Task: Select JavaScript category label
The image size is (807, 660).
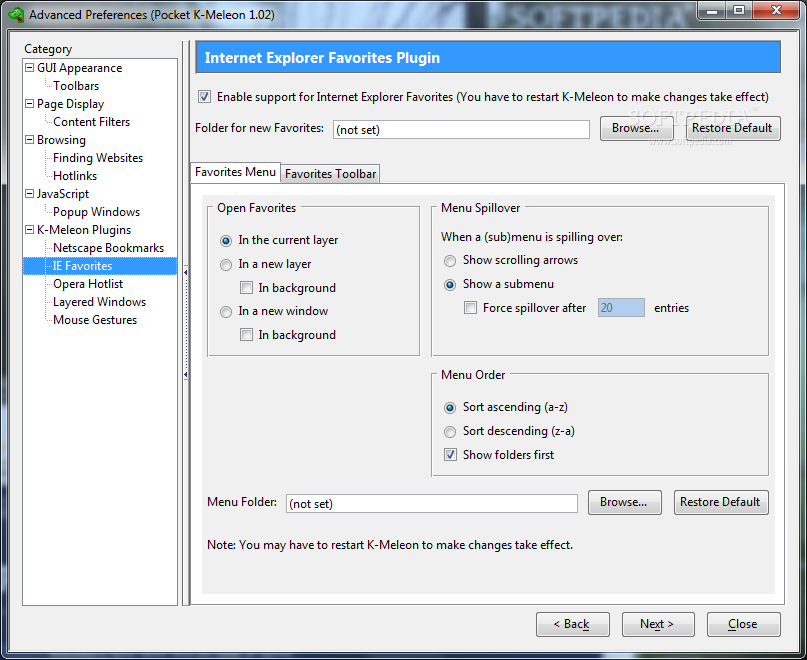Action: (x=62, y=194)
